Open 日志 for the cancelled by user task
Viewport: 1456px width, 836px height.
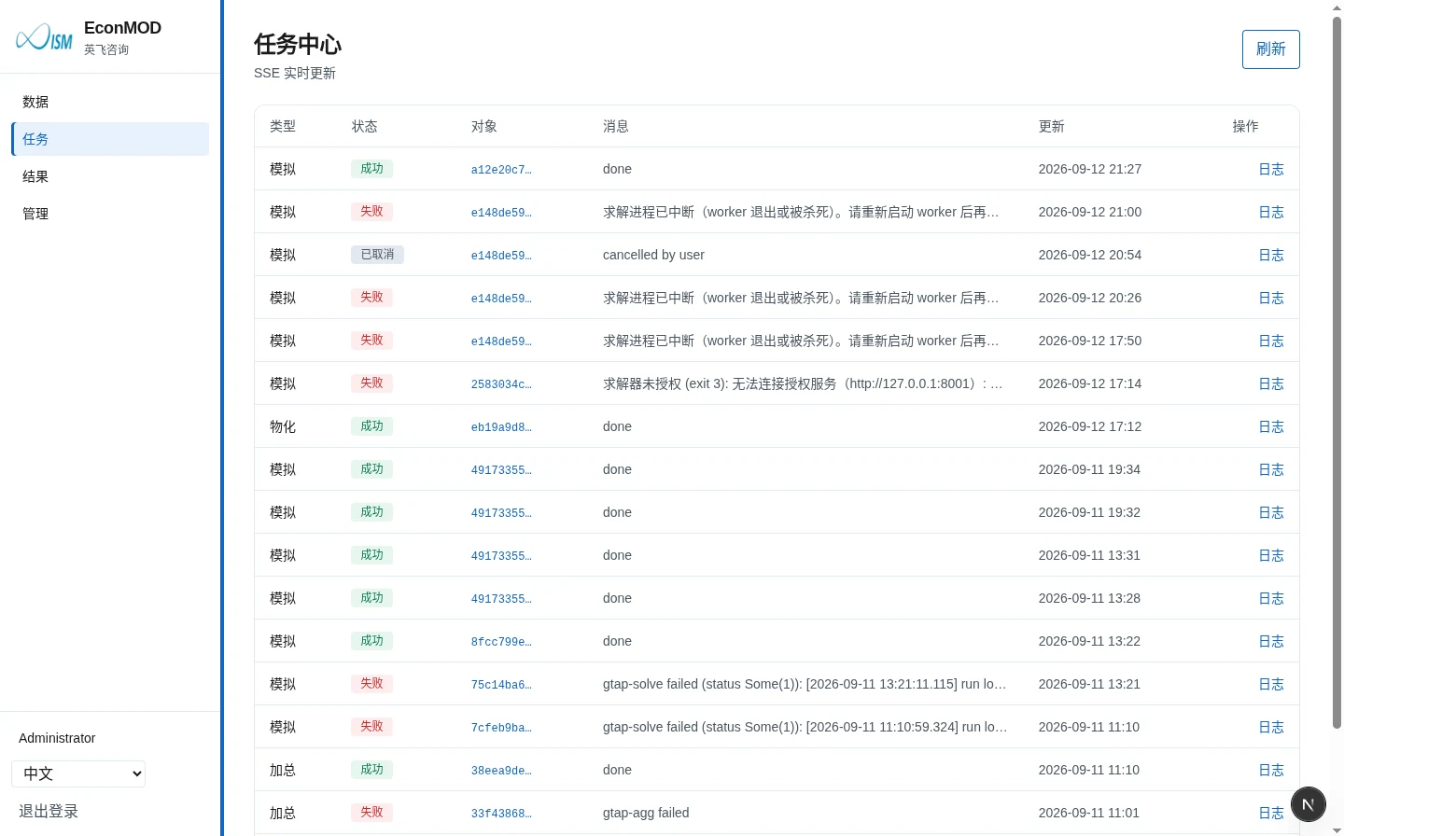coord(1271,255)
